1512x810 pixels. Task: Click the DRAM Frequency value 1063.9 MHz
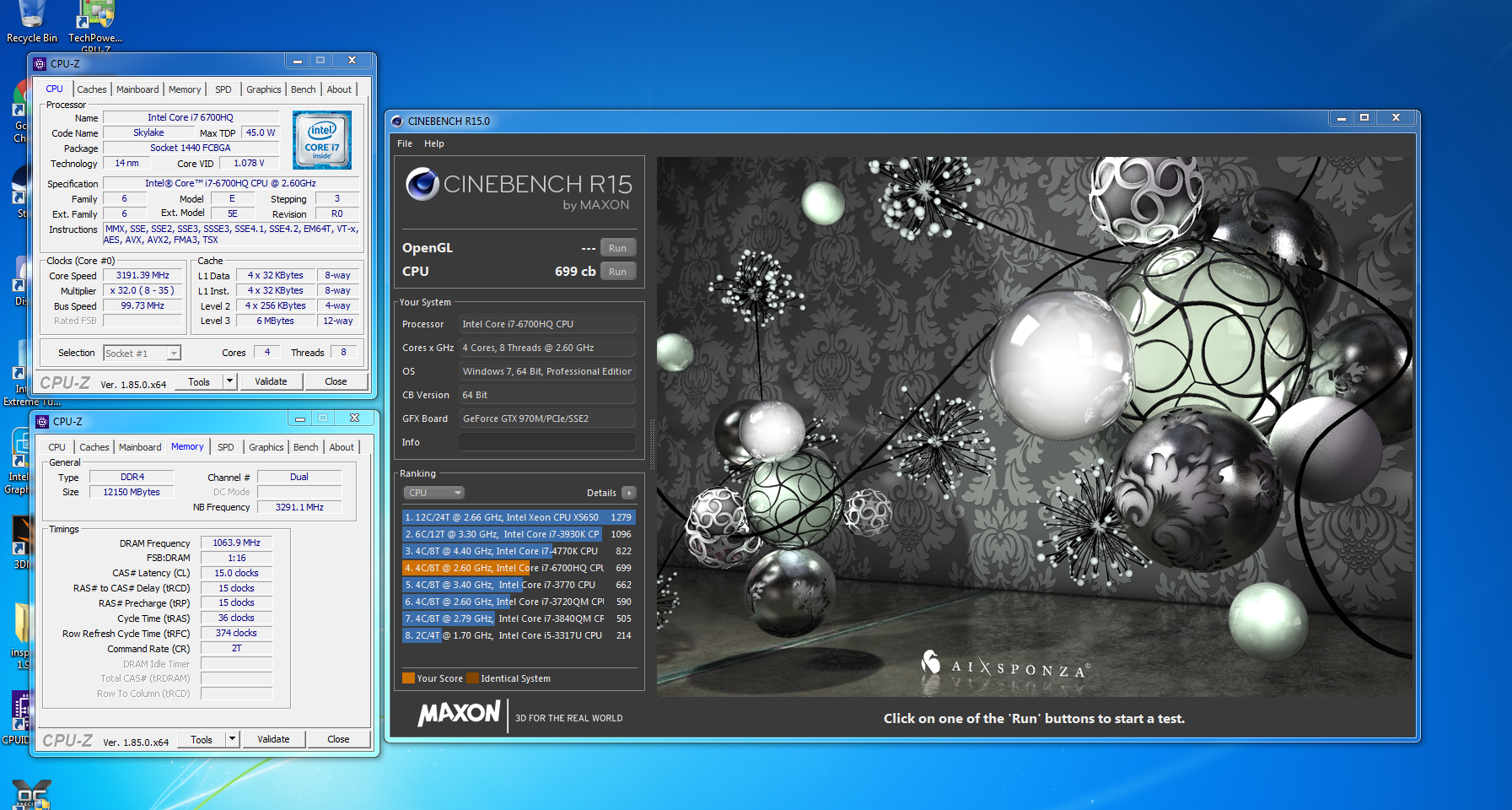[236, 543]
